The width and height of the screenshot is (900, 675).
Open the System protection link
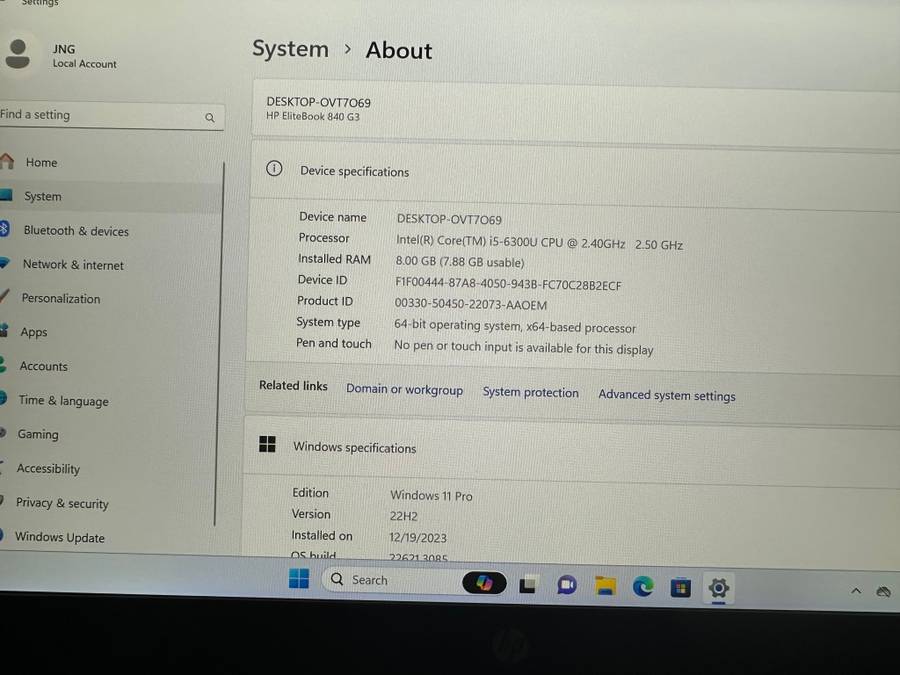(x=530, y=393)
